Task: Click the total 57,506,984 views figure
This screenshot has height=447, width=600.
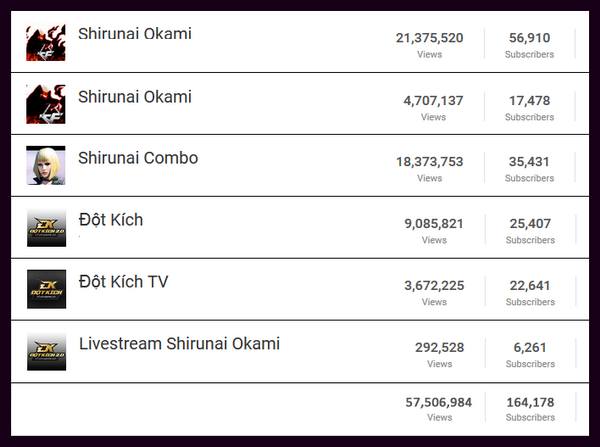Action: [x=438, y=402]
